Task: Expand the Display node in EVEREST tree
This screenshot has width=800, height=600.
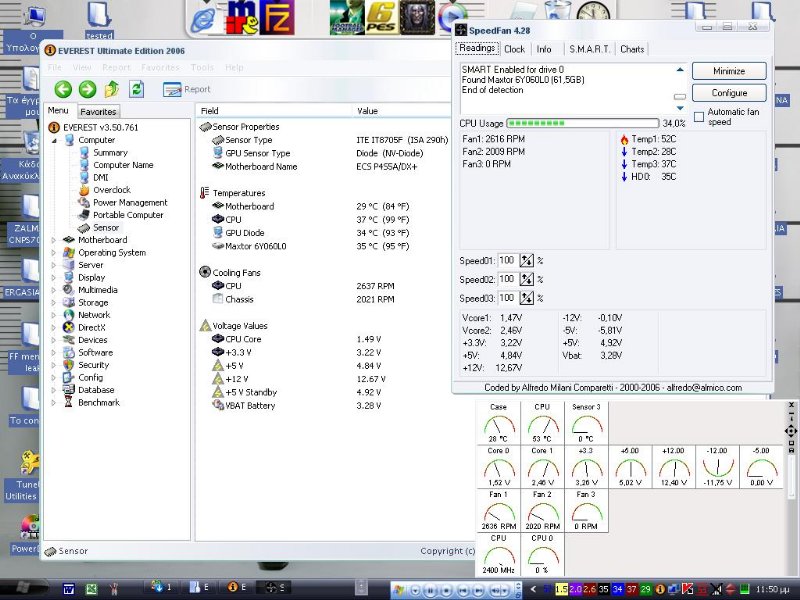Action: (54, 278)
